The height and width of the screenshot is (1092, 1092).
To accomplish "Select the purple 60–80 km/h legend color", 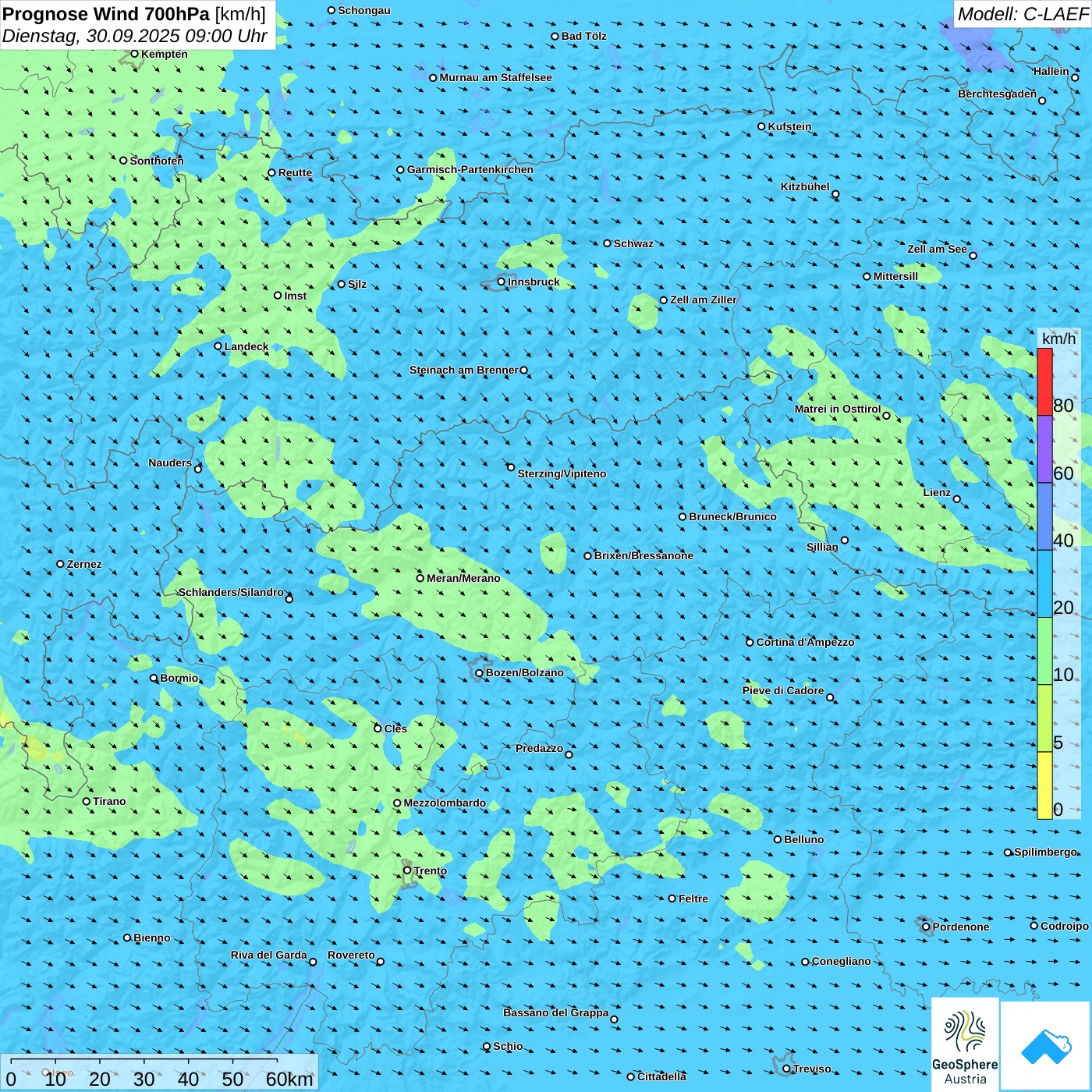I will [1044, 449].
